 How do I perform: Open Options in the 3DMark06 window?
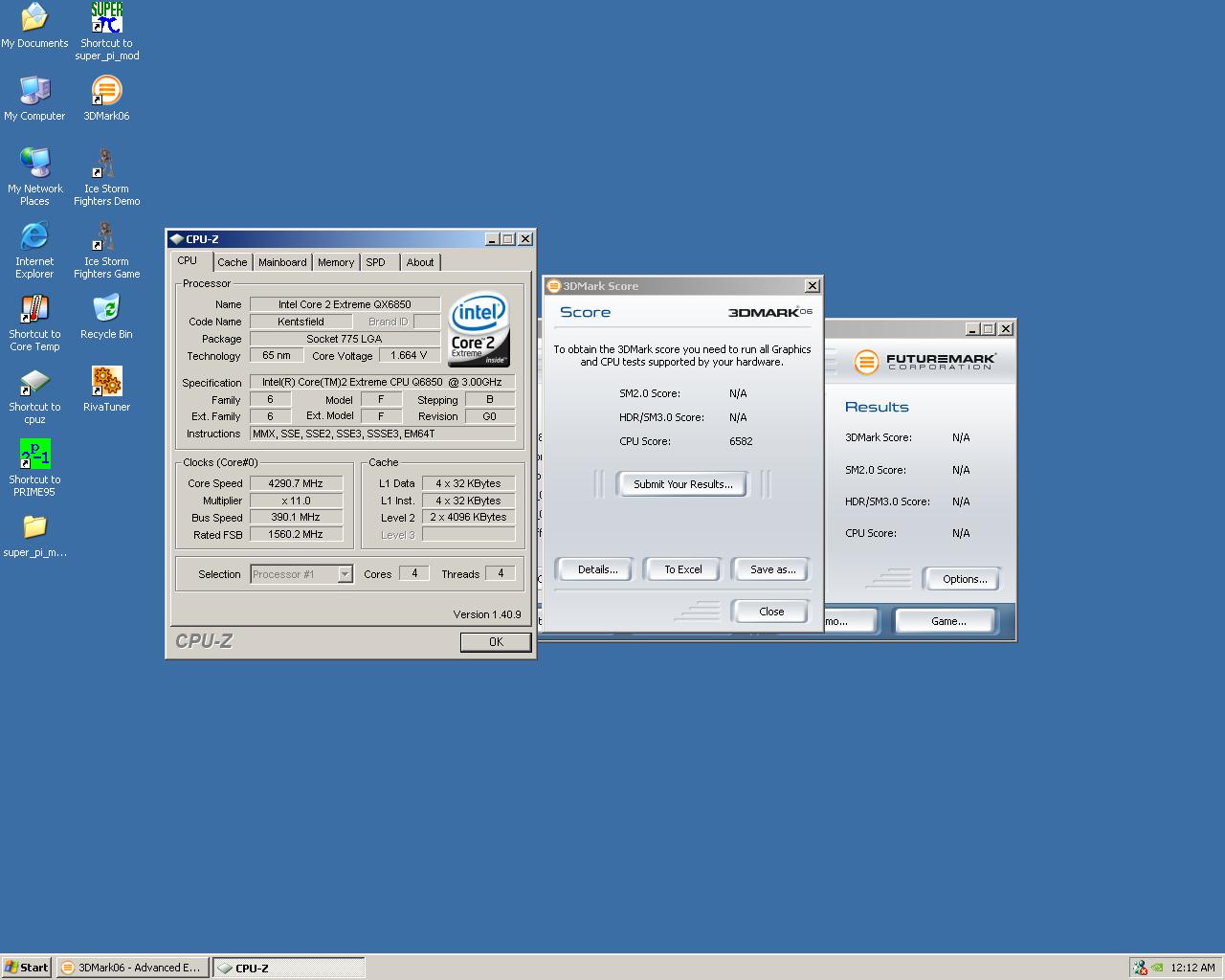point(964,579)
